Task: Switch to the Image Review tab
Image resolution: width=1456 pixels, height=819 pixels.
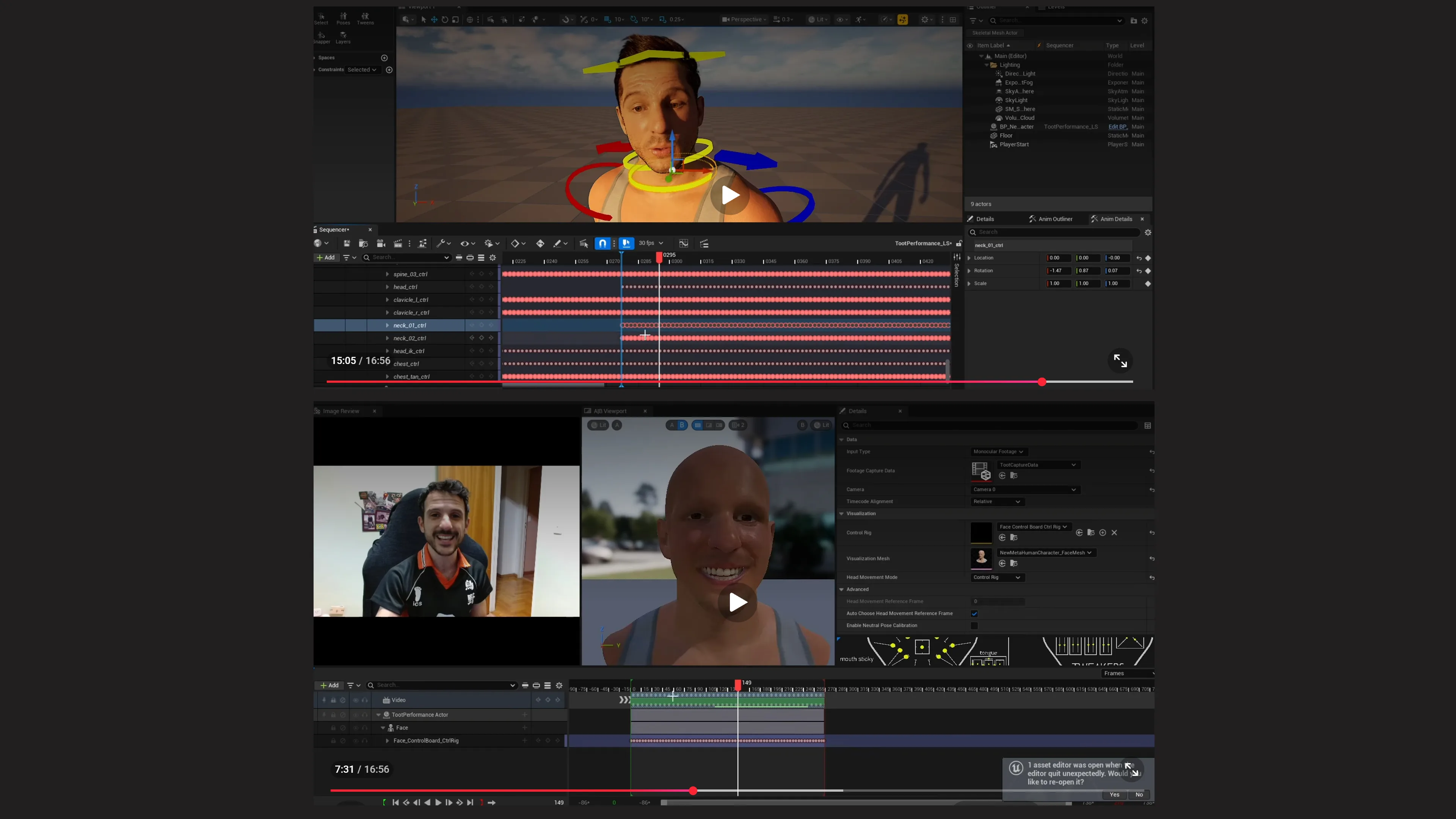Action: tap(341, 411)
